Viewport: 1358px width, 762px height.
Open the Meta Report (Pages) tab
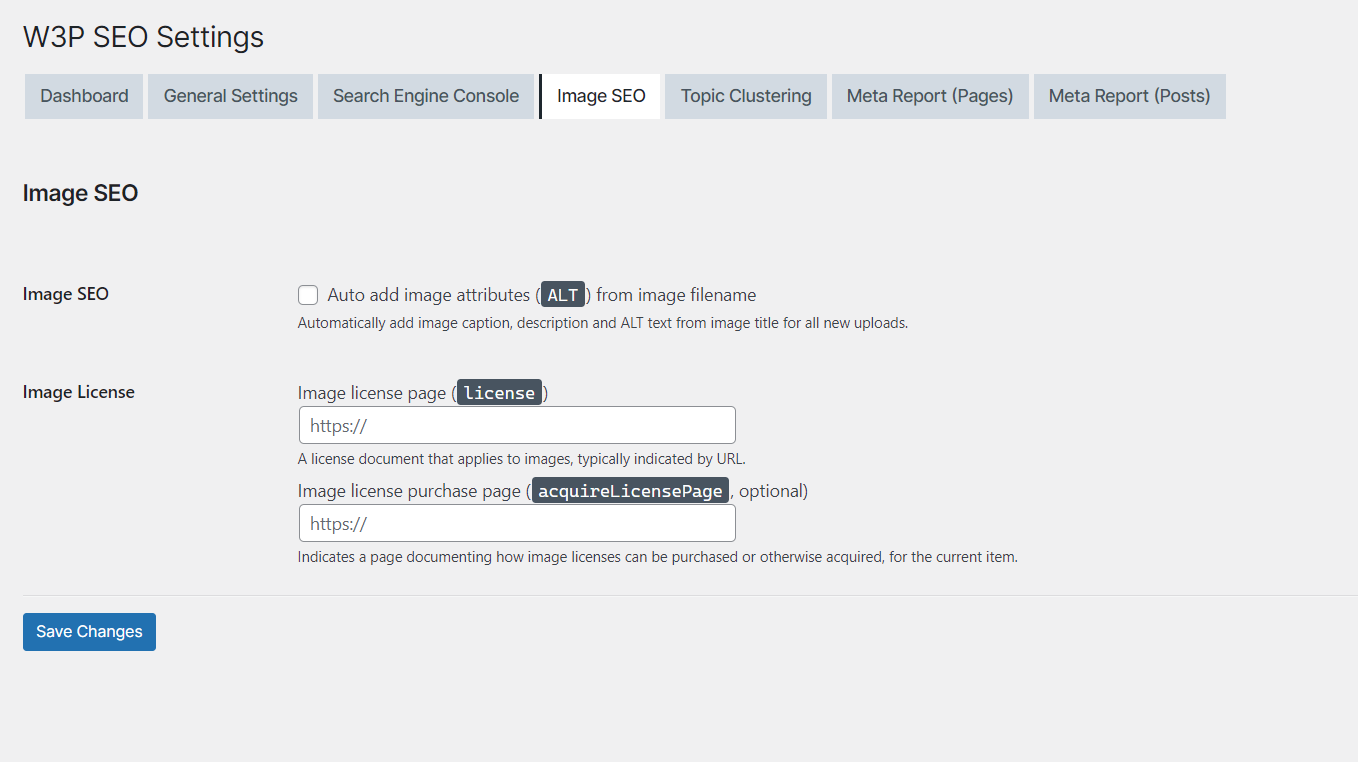(x=930, y=96)
